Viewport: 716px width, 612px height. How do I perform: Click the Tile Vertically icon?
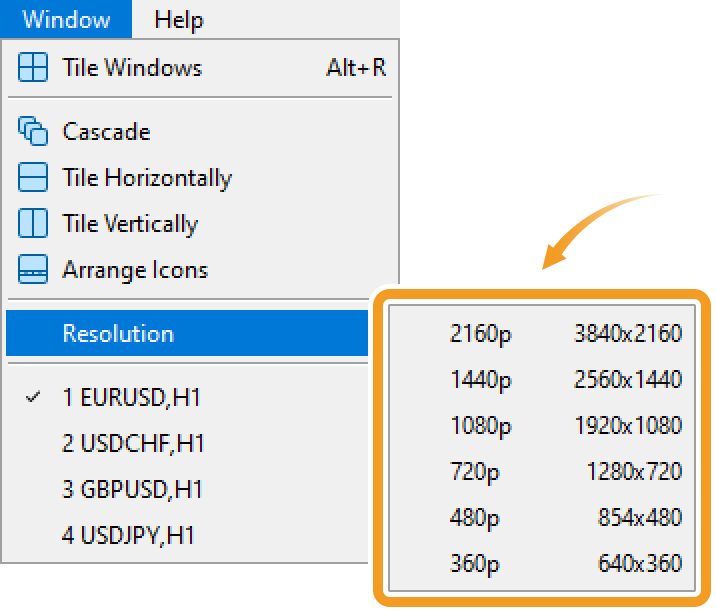click(33, 224)
